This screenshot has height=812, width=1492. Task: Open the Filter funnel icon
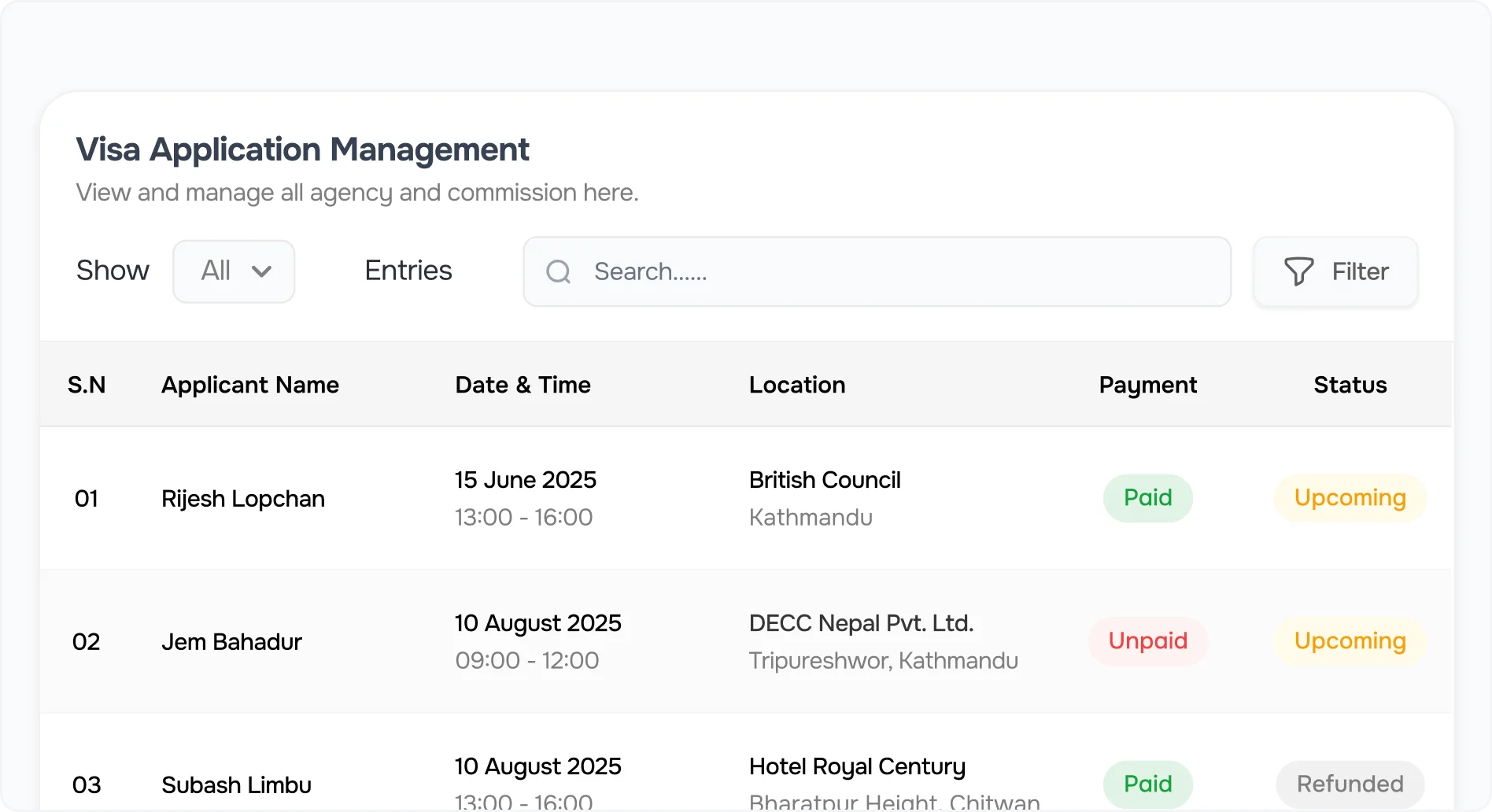click(x=1299, y=271)
